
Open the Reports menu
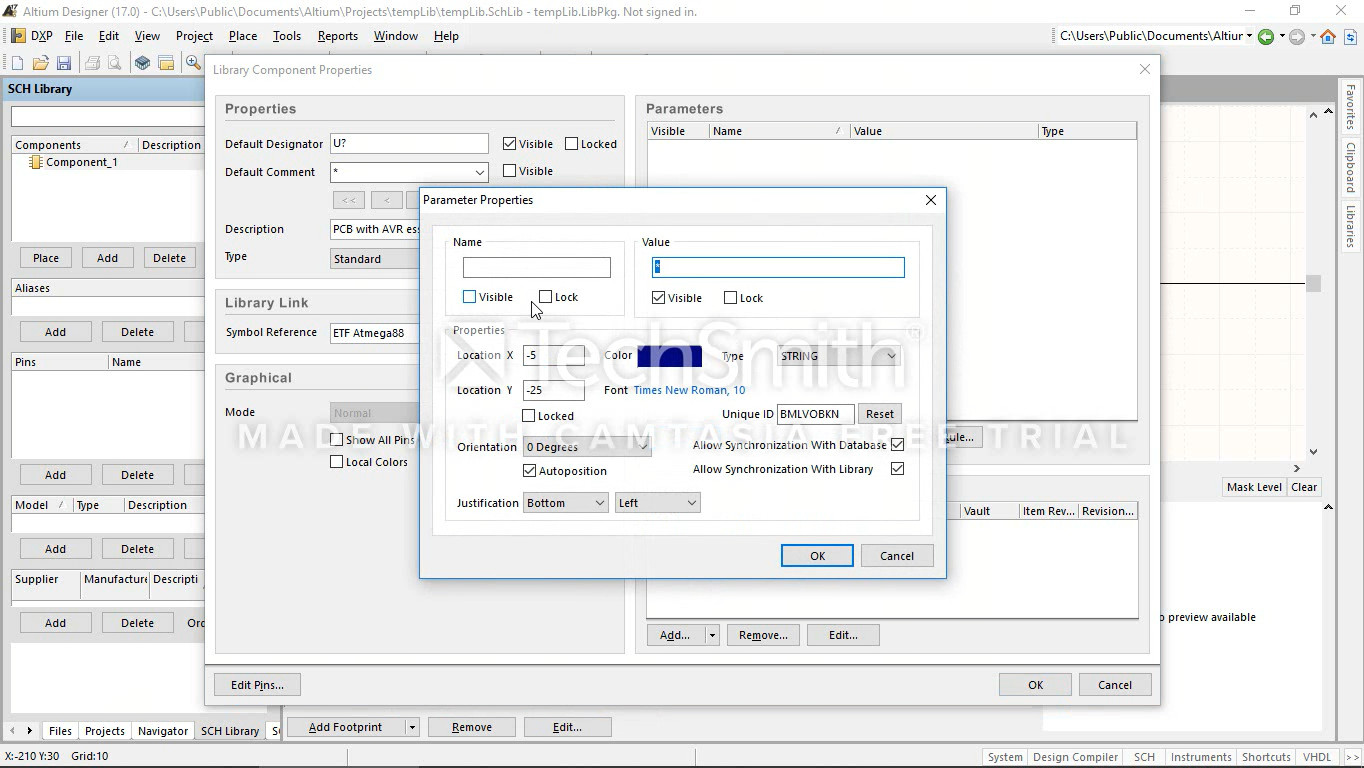click(x=337, y=36)
